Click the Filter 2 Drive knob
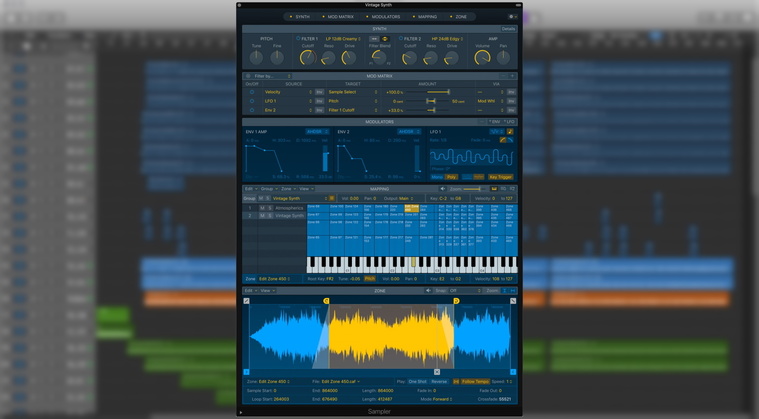The image size is (759, 419). tap(451, 58)
